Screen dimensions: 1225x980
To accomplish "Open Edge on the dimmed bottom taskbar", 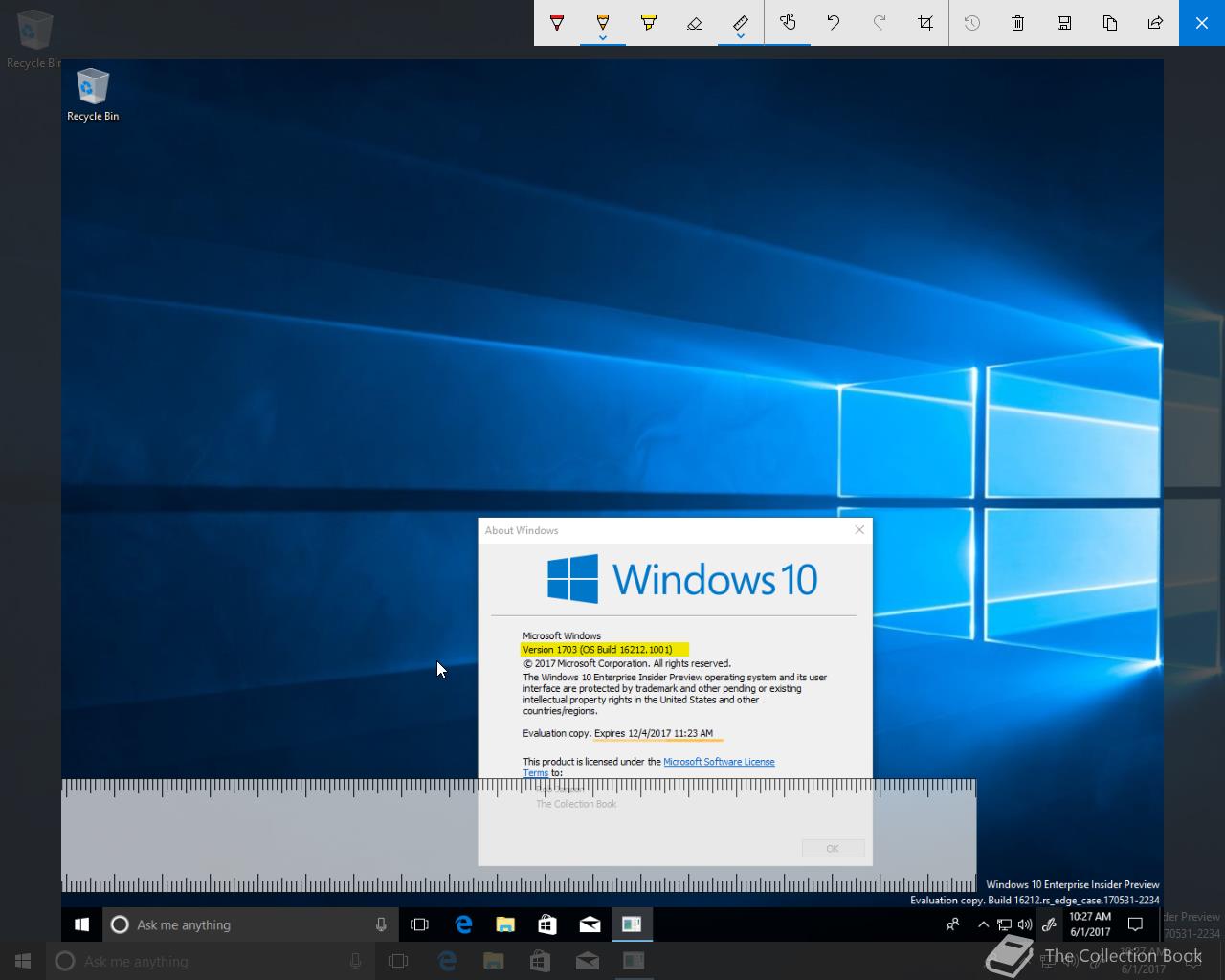I will 447,961.
